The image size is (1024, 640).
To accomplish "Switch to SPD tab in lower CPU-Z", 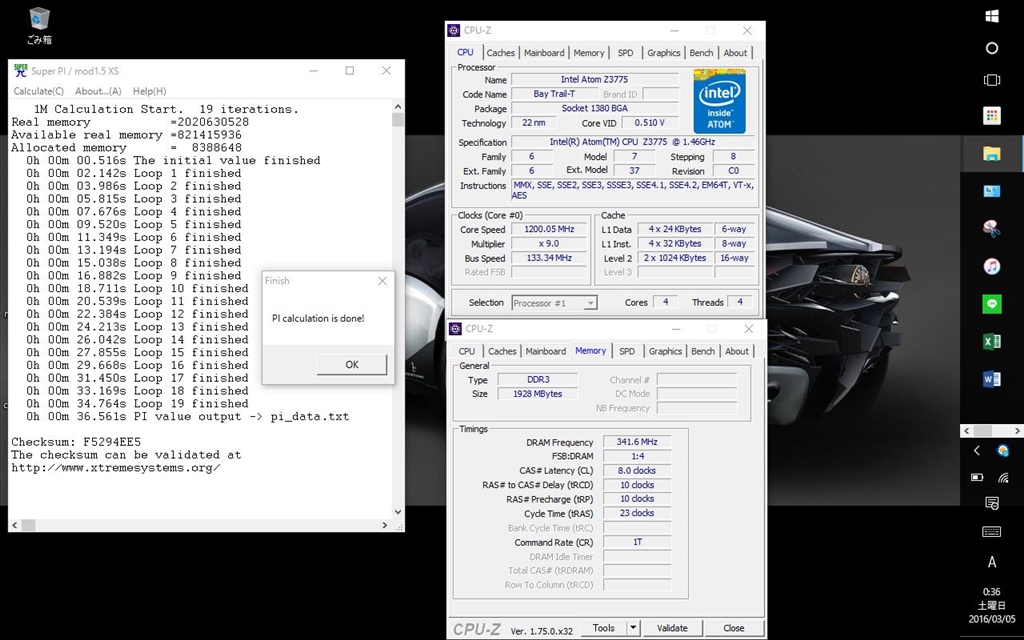I will click(627, 351).
